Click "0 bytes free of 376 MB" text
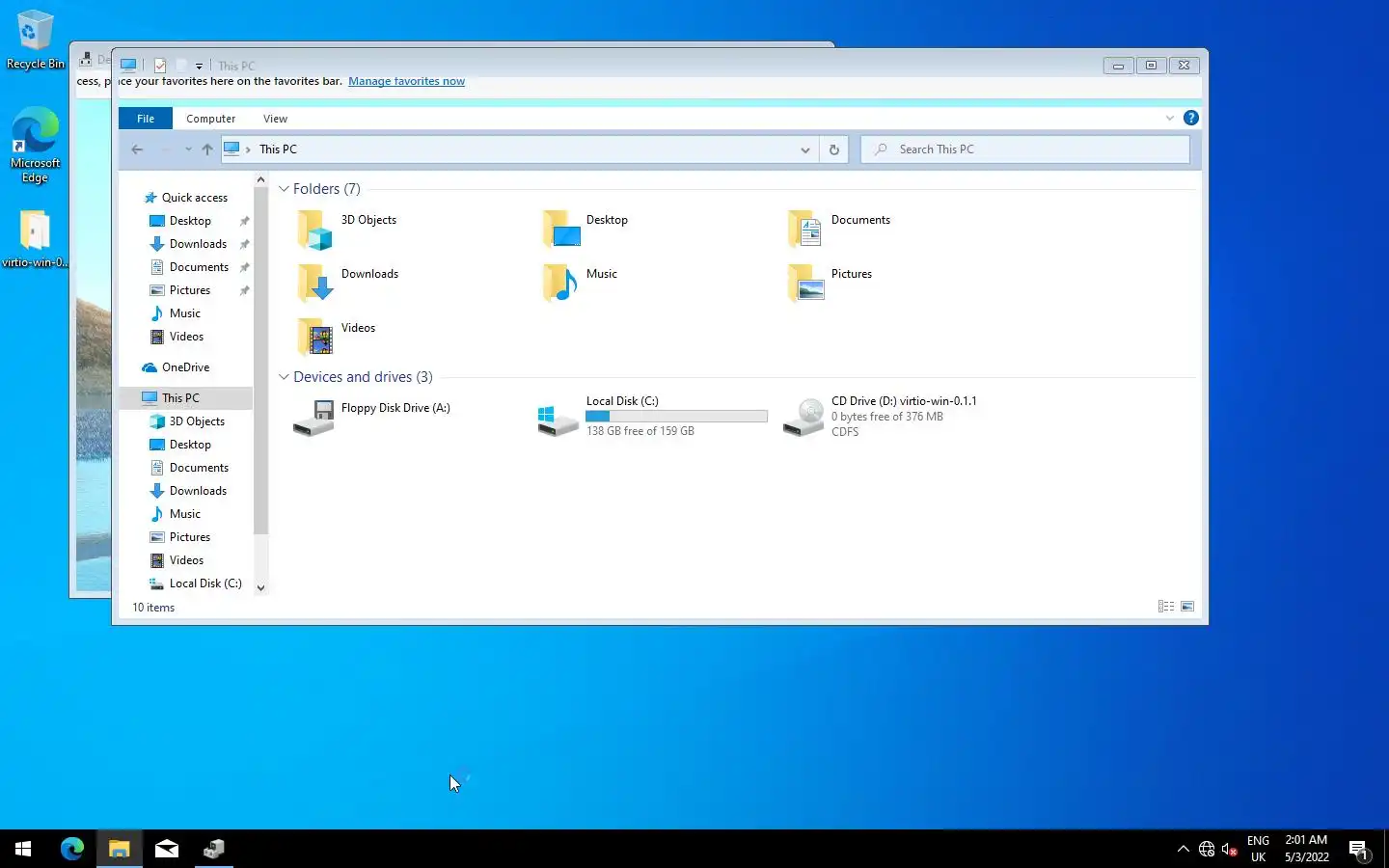 pyautogui.click(x=887, y=417)
